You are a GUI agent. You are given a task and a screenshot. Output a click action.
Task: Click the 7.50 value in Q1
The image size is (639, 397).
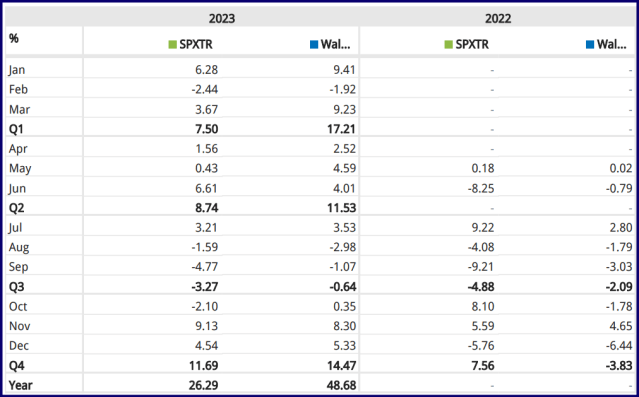pos(206,129)
